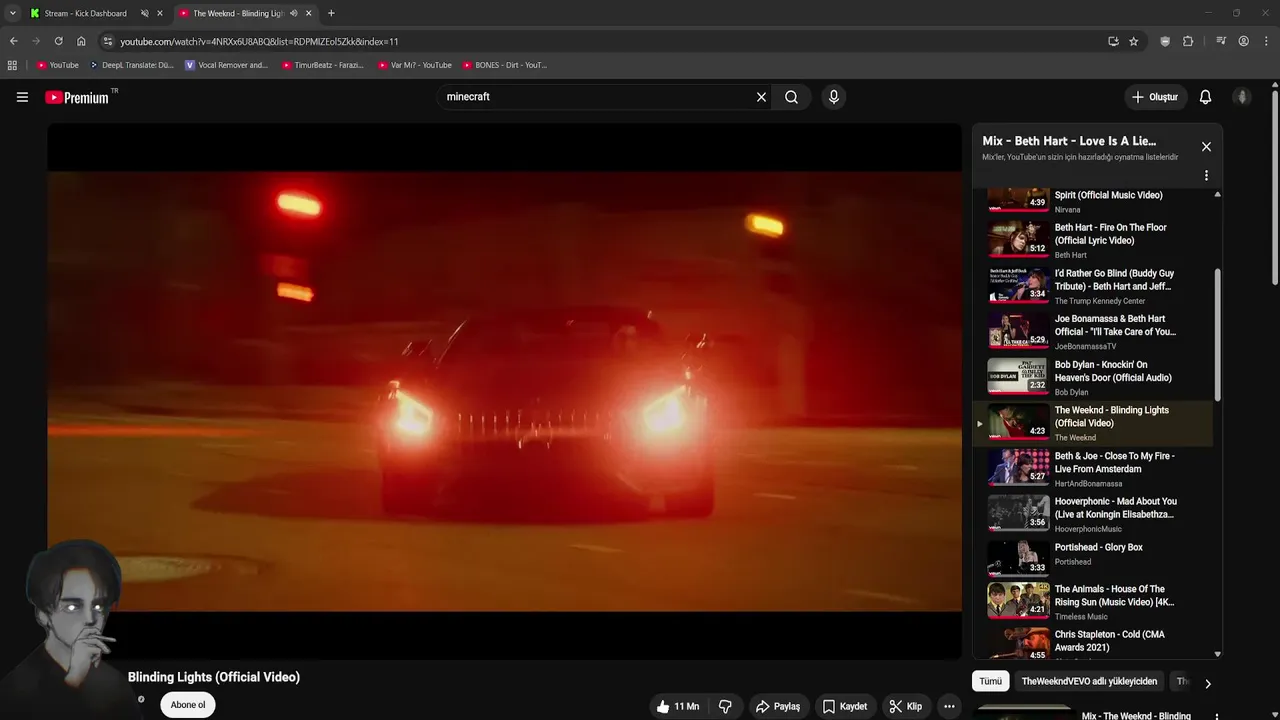This screenshot has height=720, width=1280.
Task: Open DeepL Translate bookmark
Action: (131, 65)
